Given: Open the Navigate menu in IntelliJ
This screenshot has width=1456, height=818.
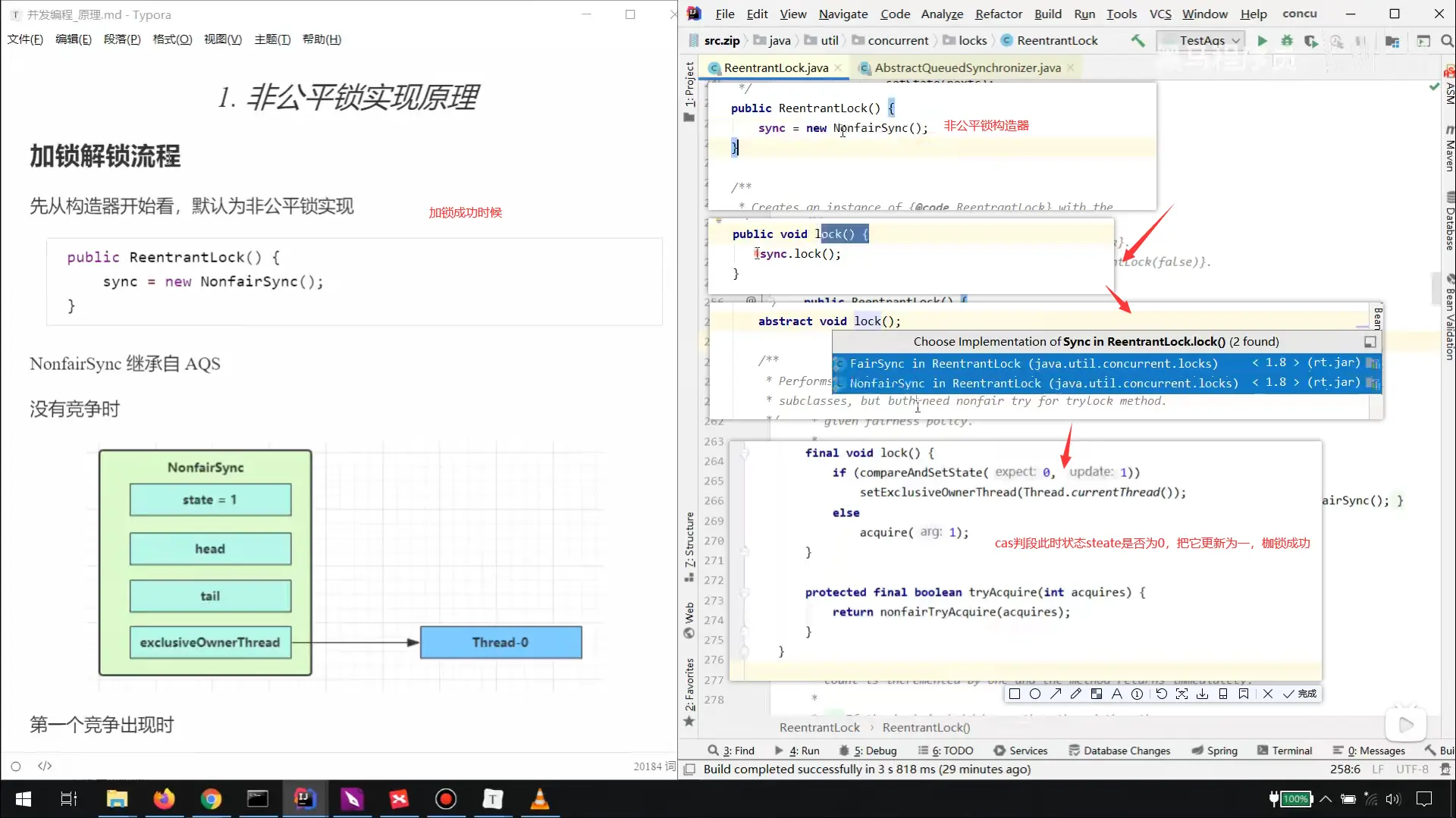Looking at the screenshot, I should [x=843, y=14].
